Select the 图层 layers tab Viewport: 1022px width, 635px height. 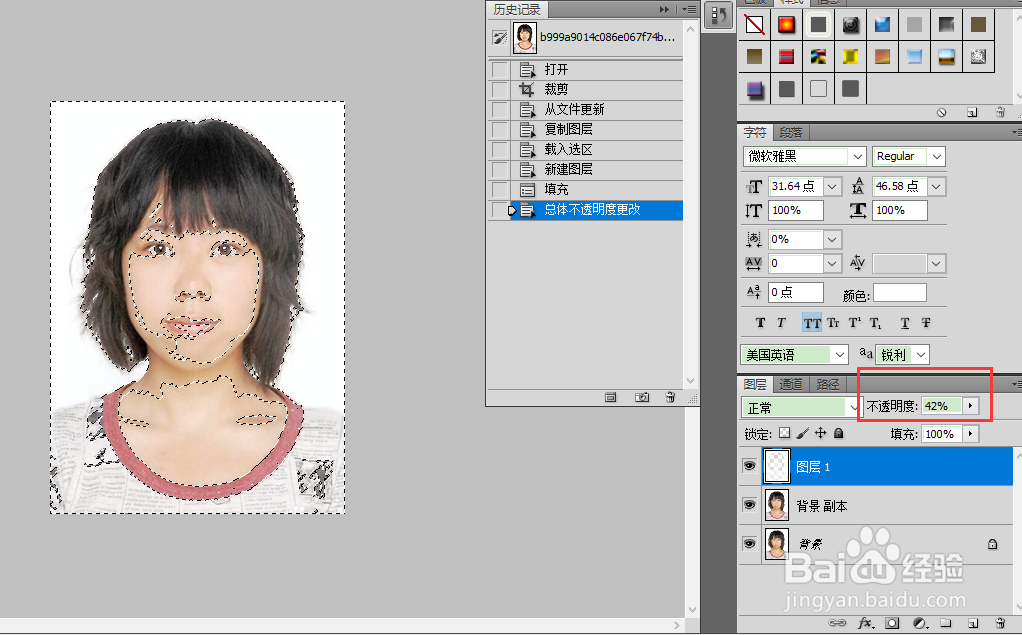coord(755,385)
